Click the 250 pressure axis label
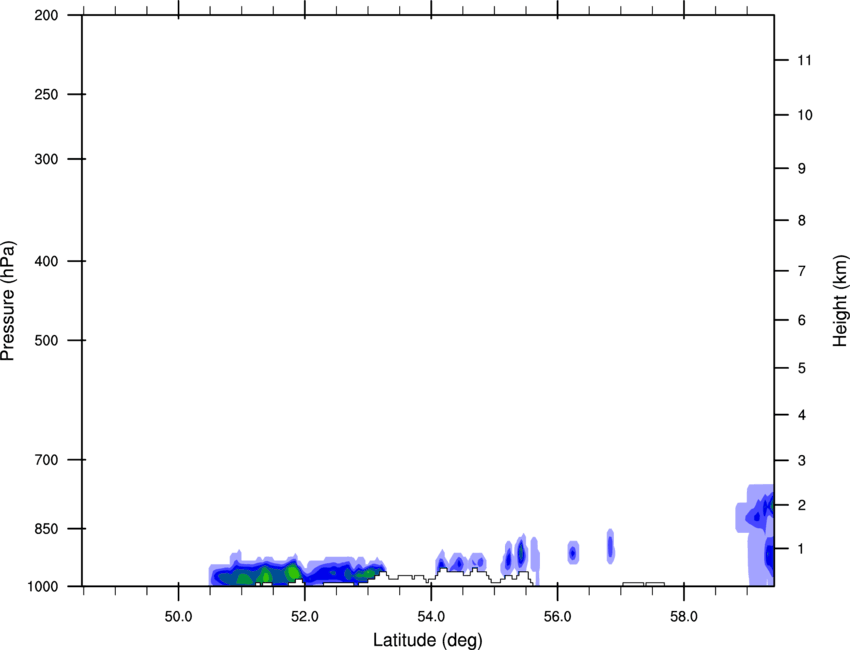Viewport: 850px width, 650px height. tap(46, 94)
